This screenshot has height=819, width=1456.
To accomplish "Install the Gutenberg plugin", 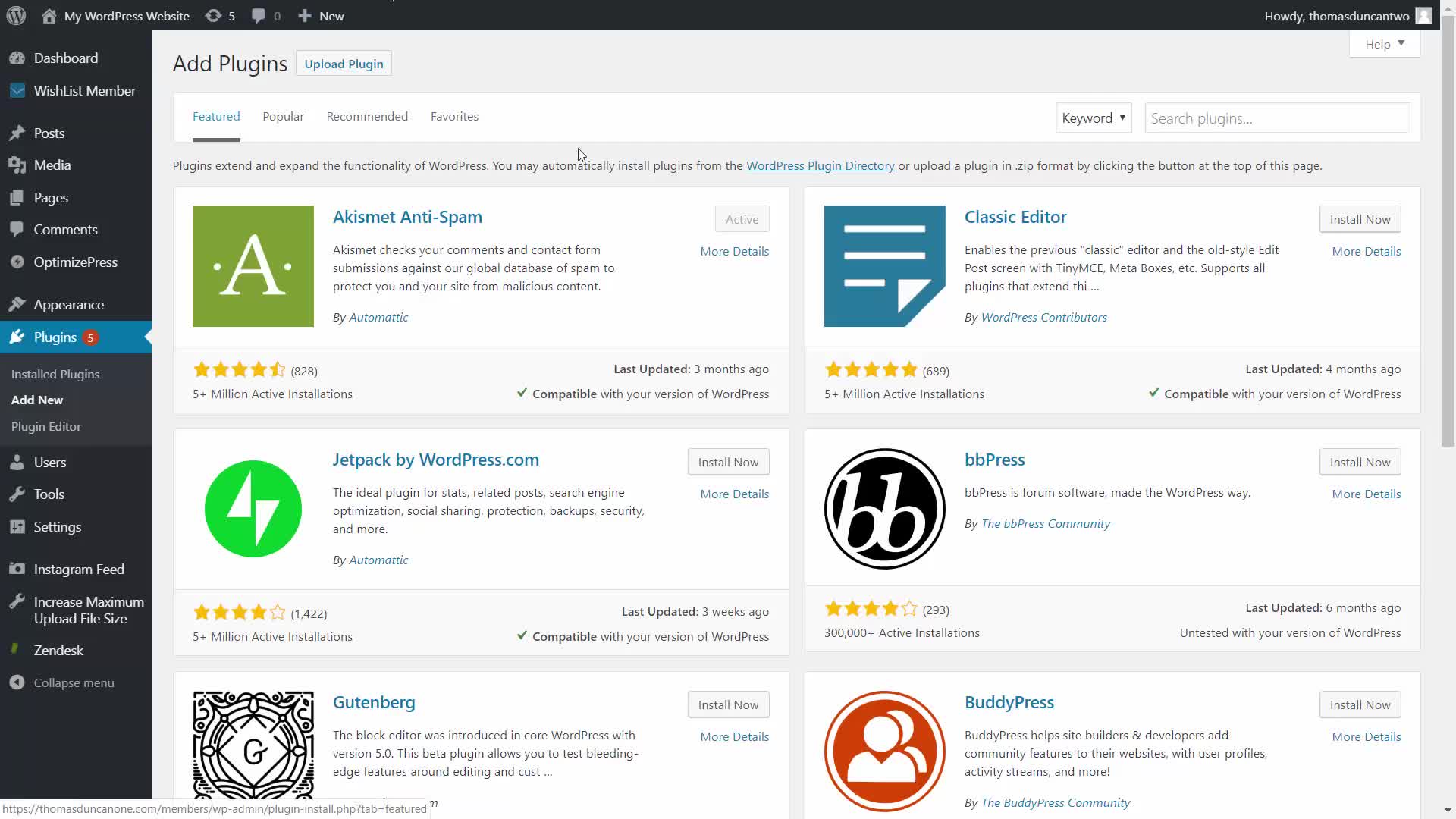I will click(728, 704).
